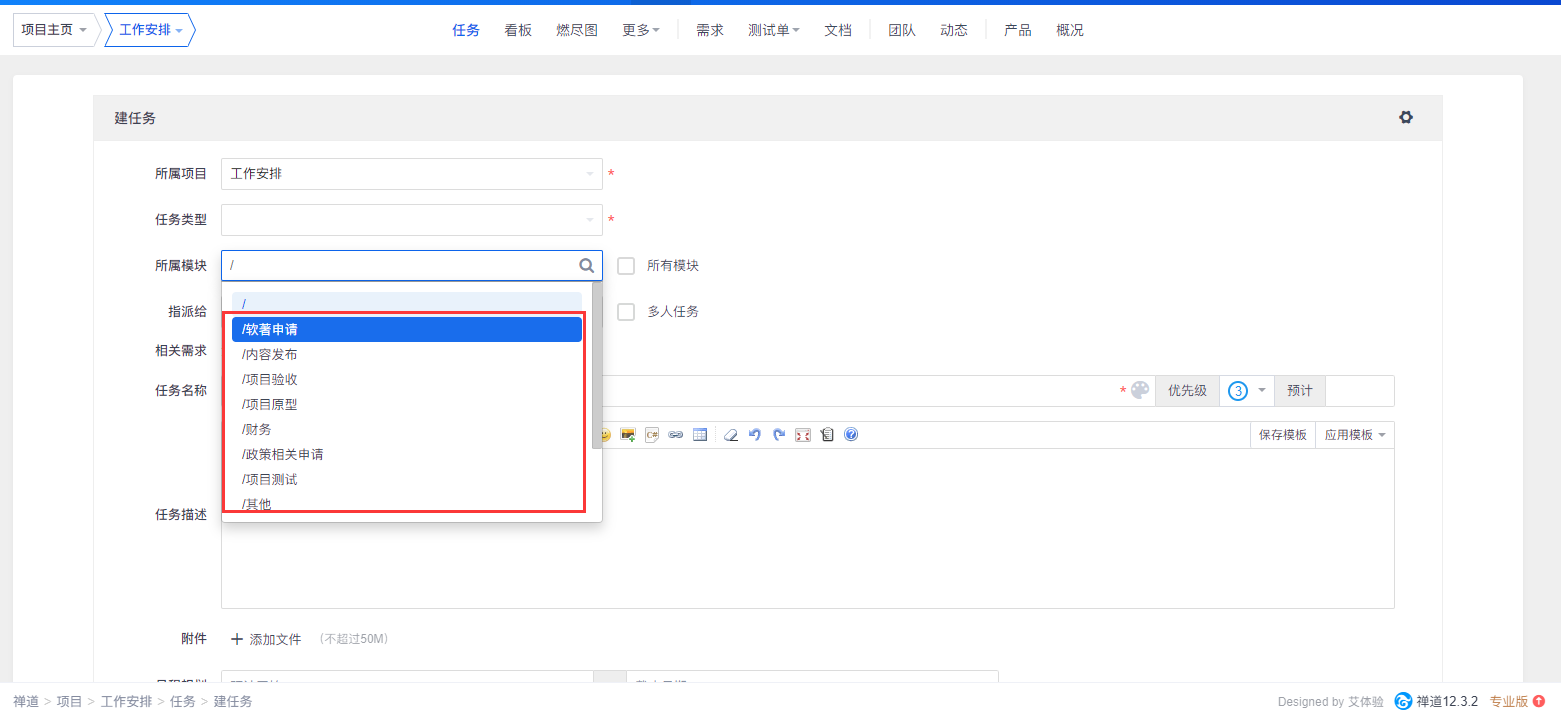Image resolution: width=1561 pixels, height=710 pixels.
Task: Expand the 应用模板 dropdown
Action: point(1355,435)
